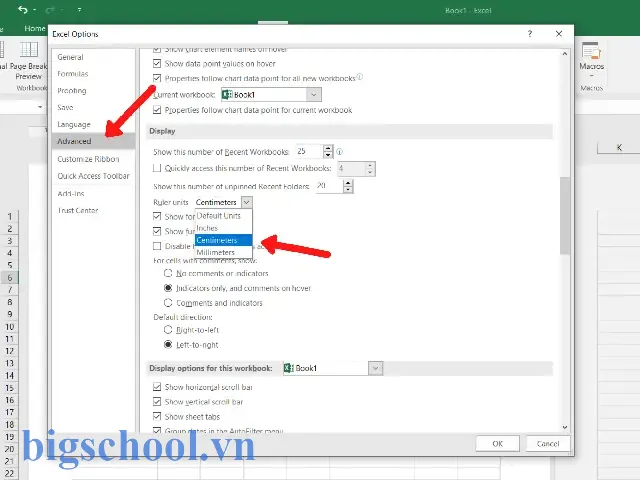Screen dimensions: 640x480
Task: Decrease Recent Workbooks count spinner down
Action: [x=328, y=155]
